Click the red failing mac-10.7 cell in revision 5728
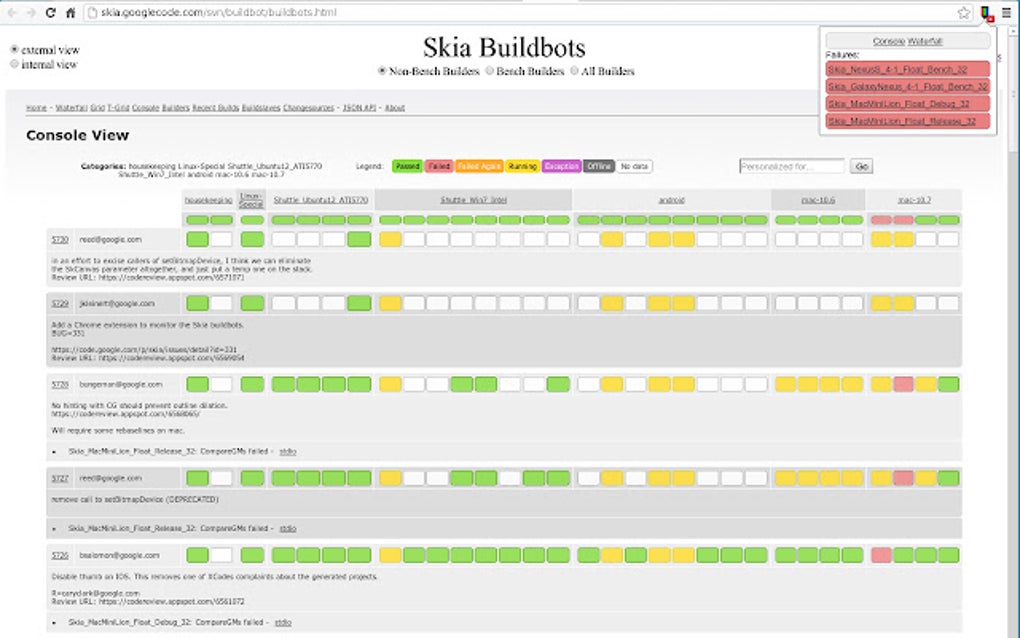This screenshot has width=1020, height=638. tap(903, 383)
